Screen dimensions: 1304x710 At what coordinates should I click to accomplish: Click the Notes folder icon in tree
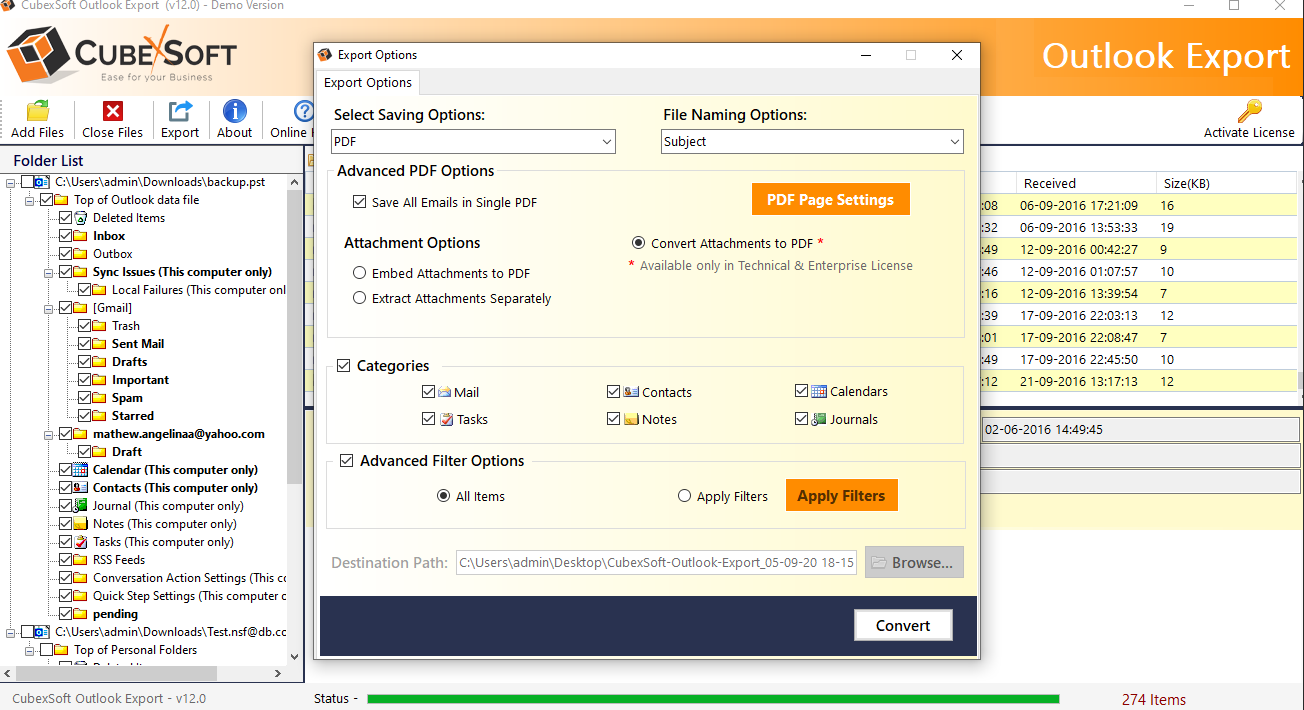81,524
